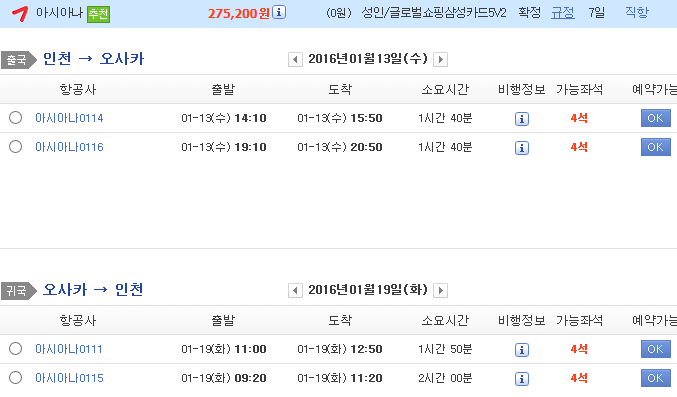This screenshot has height=397, width=677.
Task: Open fare info icon beside 275,200원
Action: [279, 12]
